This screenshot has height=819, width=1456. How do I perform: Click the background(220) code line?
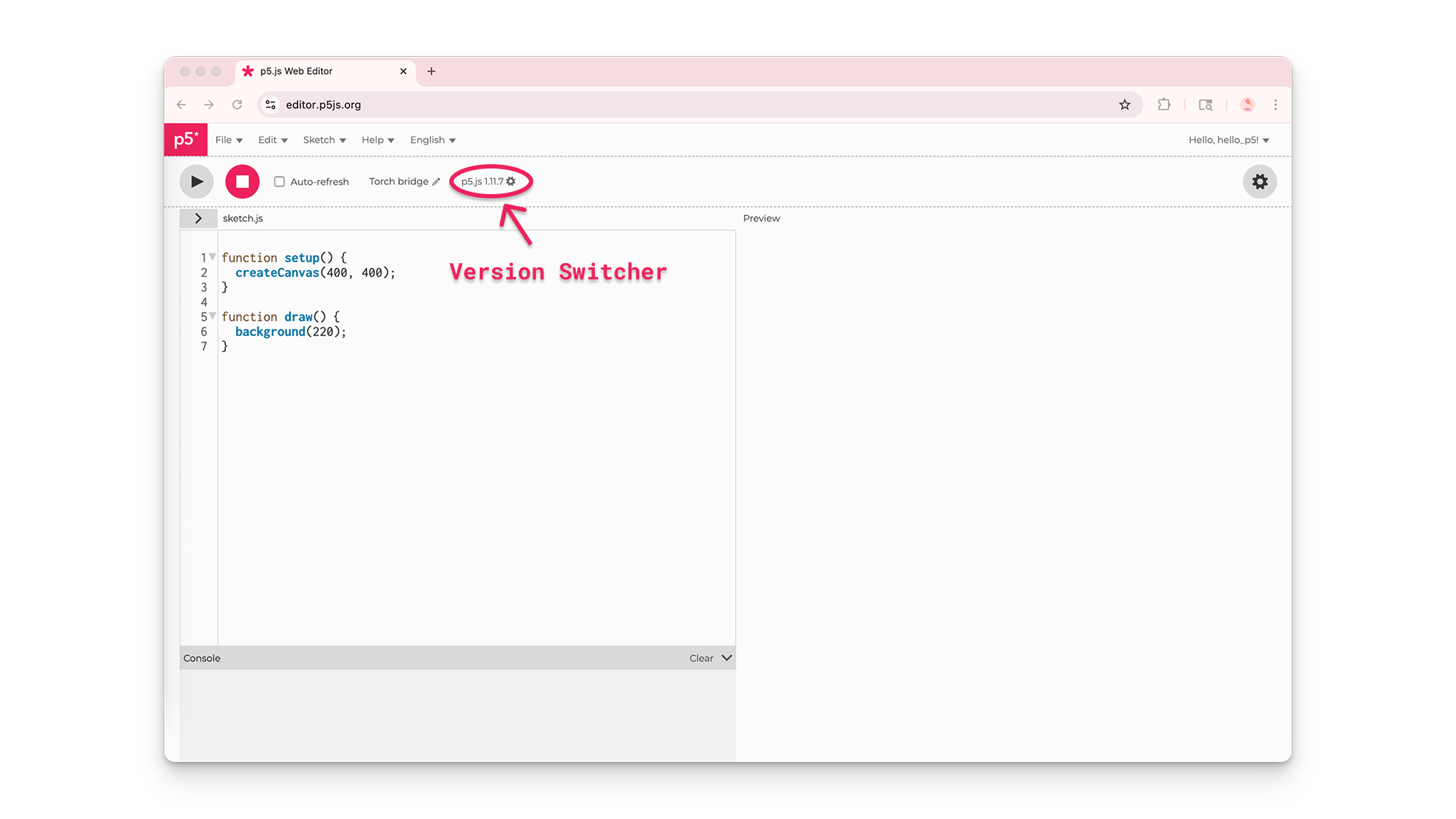point(291,332)
